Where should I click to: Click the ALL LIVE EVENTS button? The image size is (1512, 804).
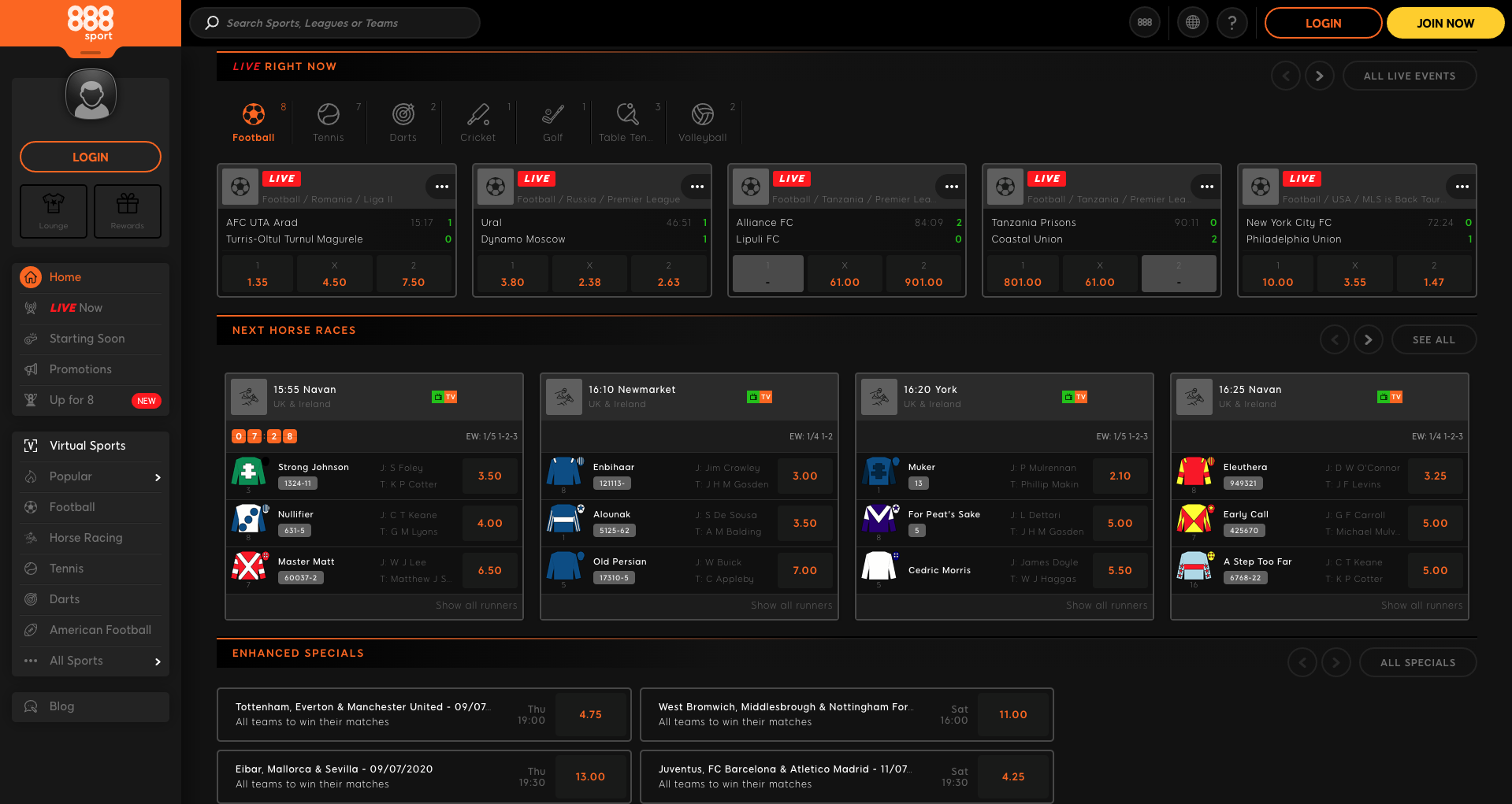pyautogui.click(x=1410, y=76)
